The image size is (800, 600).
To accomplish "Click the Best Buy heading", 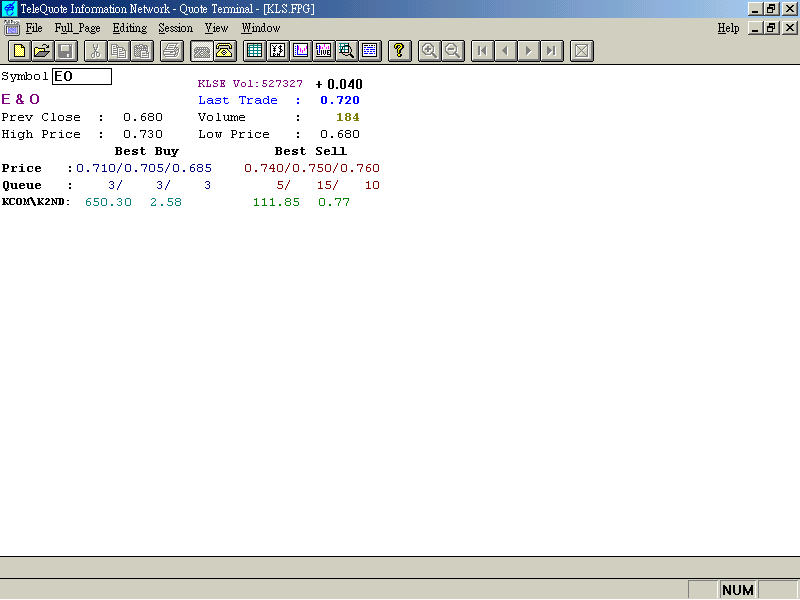I will click(146, 152).
